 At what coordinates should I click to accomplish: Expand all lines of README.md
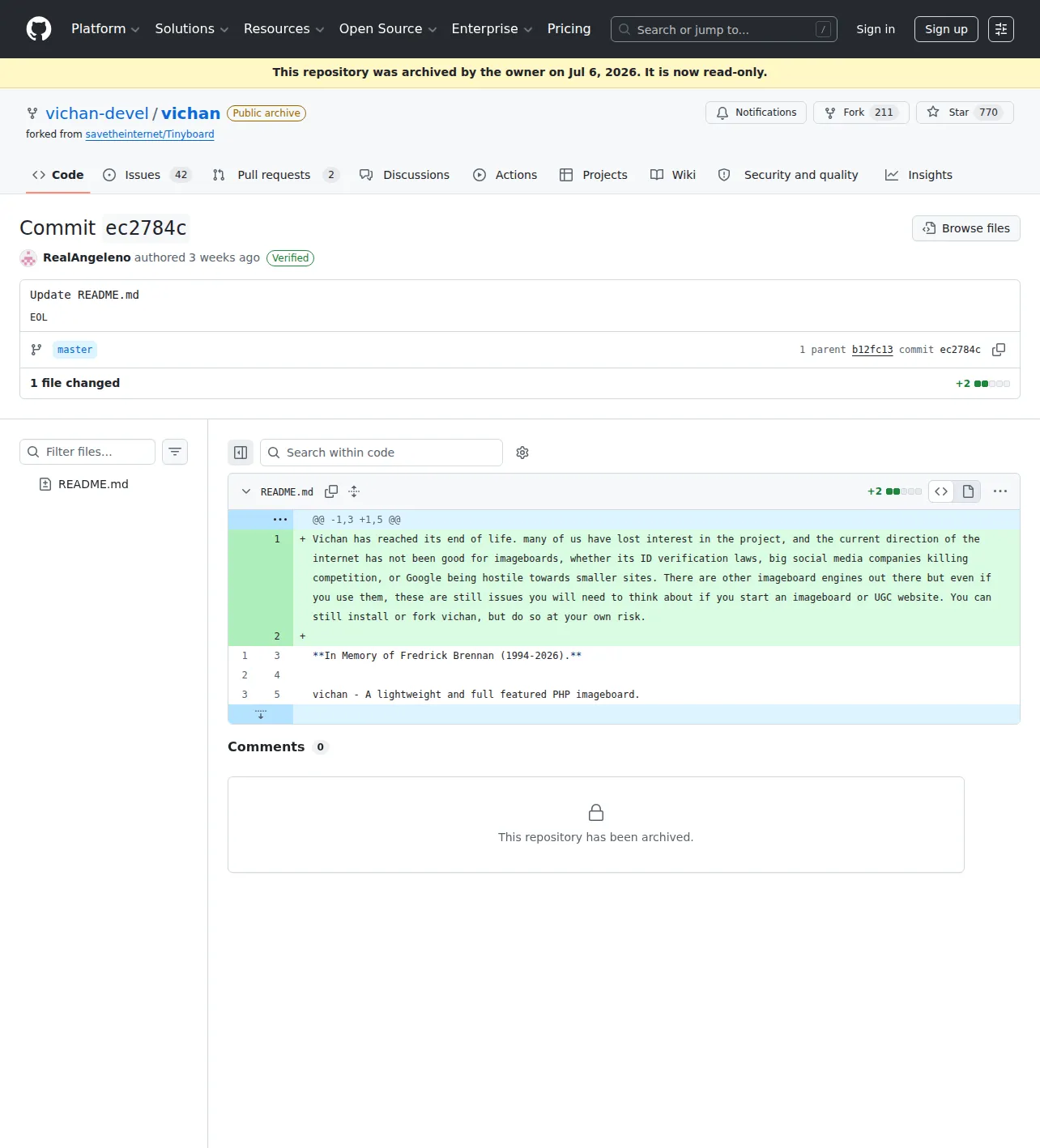[x=354, y=491]
